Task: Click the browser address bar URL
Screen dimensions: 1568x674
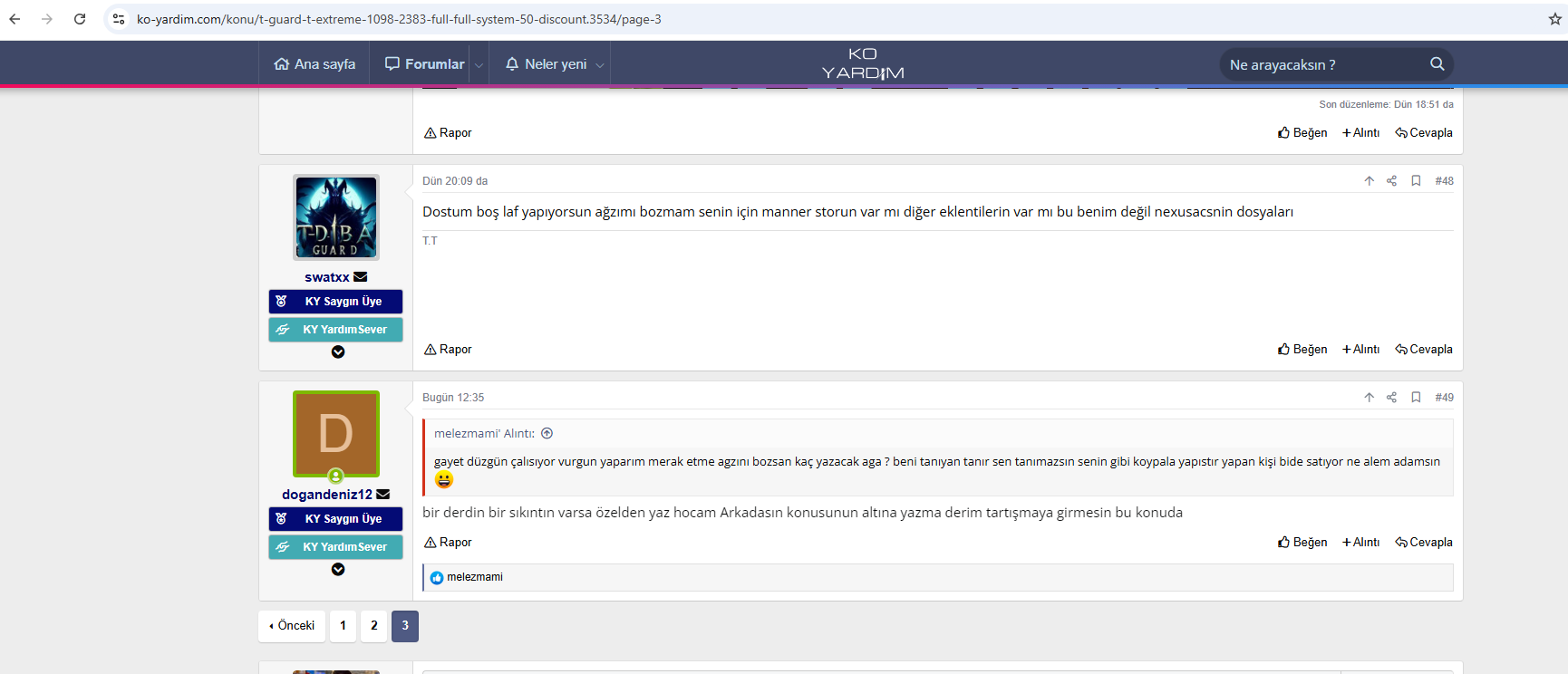Action: coord(399,19)
